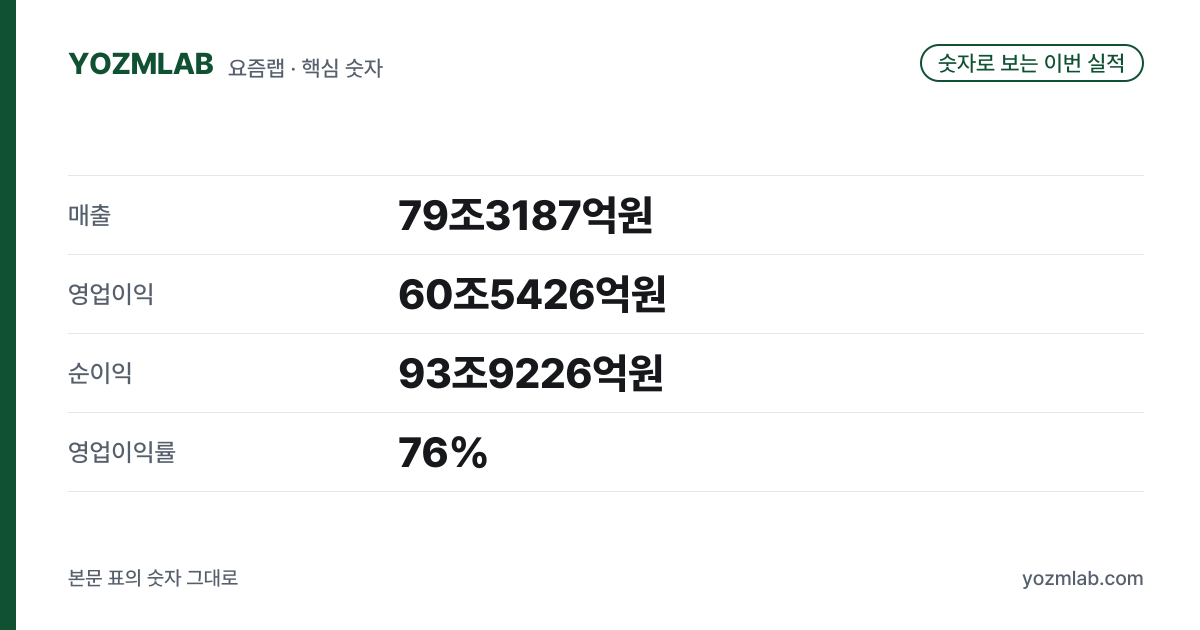Viewport: 1200px width, 630px height.
Task: Select the 79조3187억원 revenue figure
Action: pos(525,215)
